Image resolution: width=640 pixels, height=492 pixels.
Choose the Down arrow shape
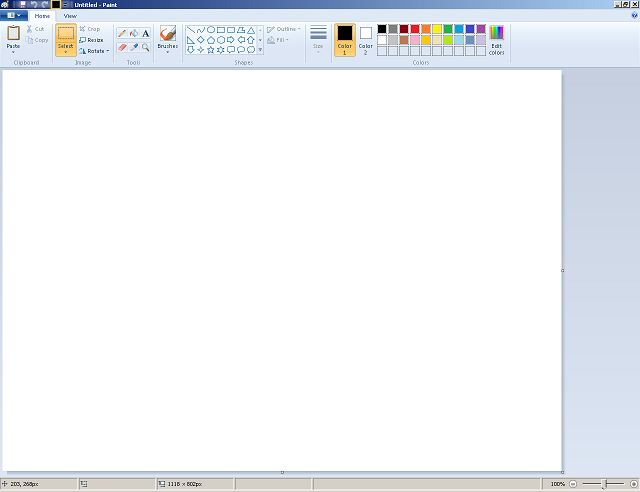[x=191, y=50]
